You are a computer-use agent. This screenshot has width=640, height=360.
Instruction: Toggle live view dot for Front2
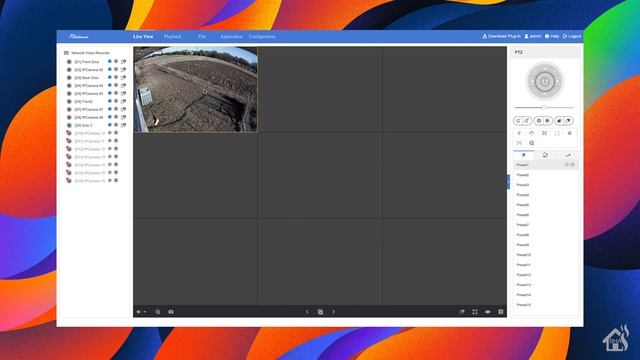coord(110,101)
